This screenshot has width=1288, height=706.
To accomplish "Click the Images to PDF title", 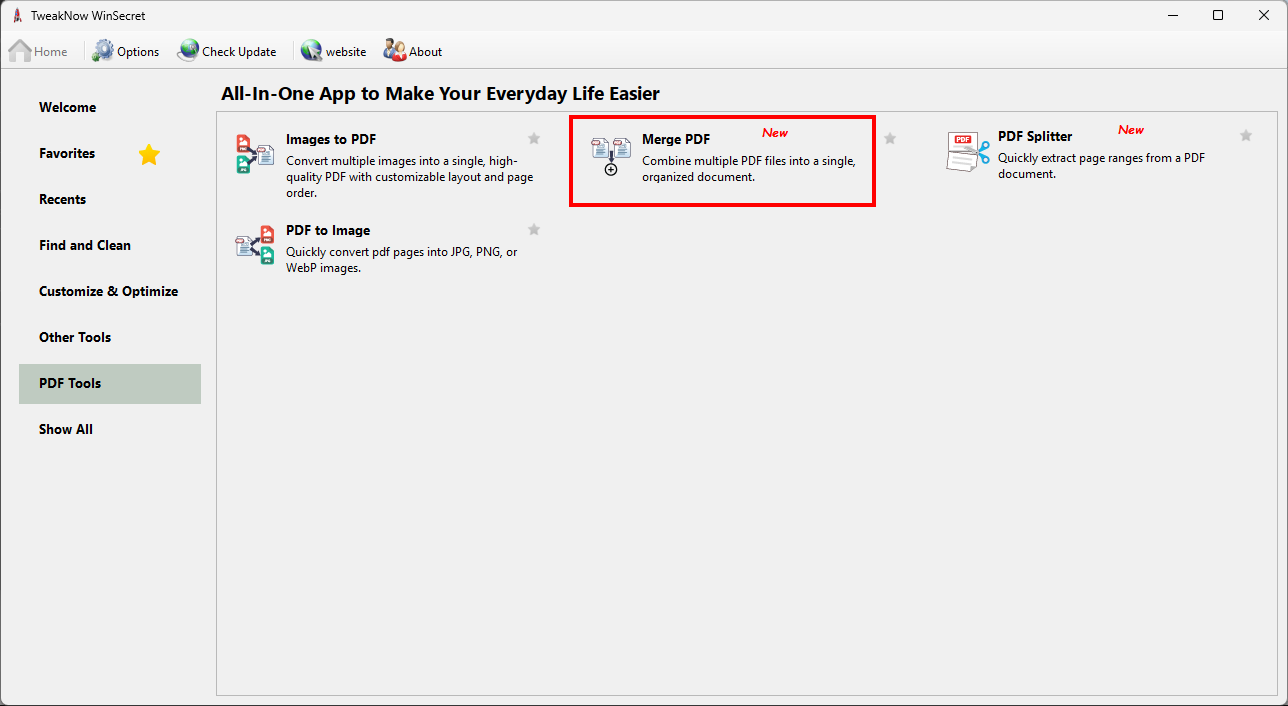I will [331, 139].
